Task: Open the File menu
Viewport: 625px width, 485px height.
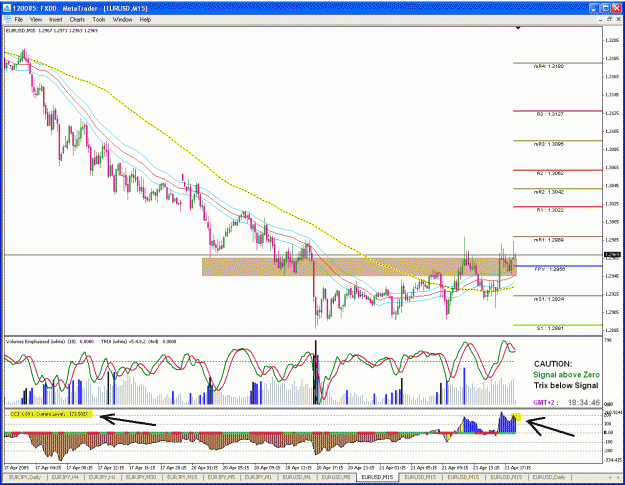Action: (19, 20)
